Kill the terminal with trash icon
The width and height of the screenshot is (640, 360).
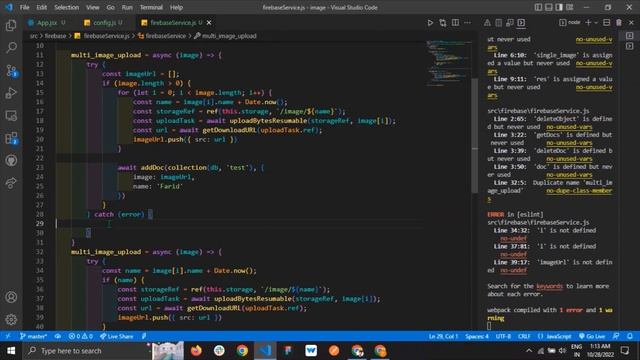tap(619, 23)
